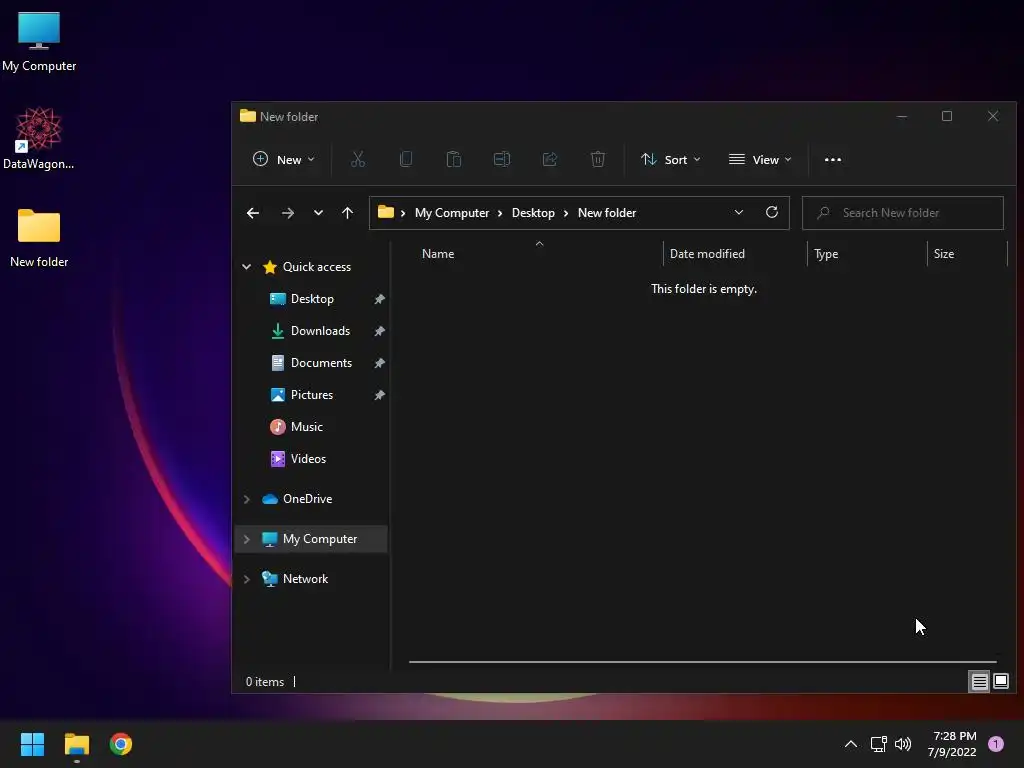Switch to Large icons view in status bar
This screenshot has width=1024, height=768.
[1000, 682]
